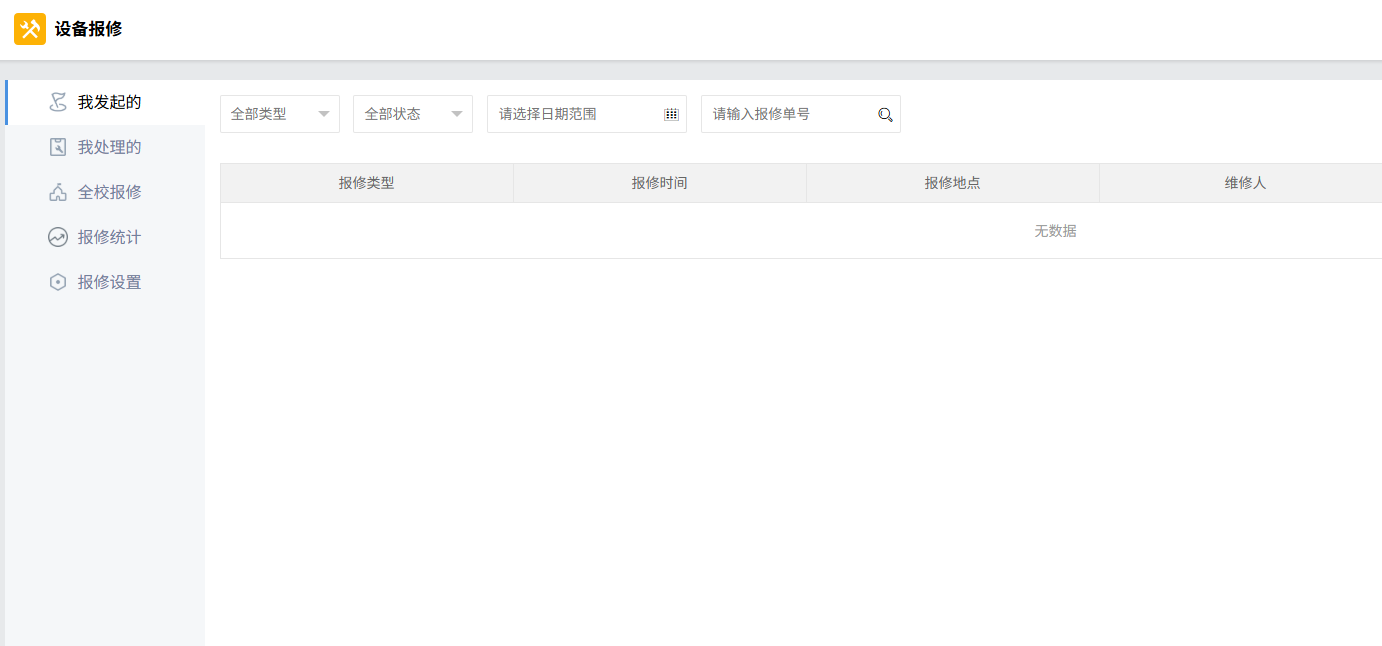
Task: Select the 我发起的 menu label
Action: coord(110,102)
